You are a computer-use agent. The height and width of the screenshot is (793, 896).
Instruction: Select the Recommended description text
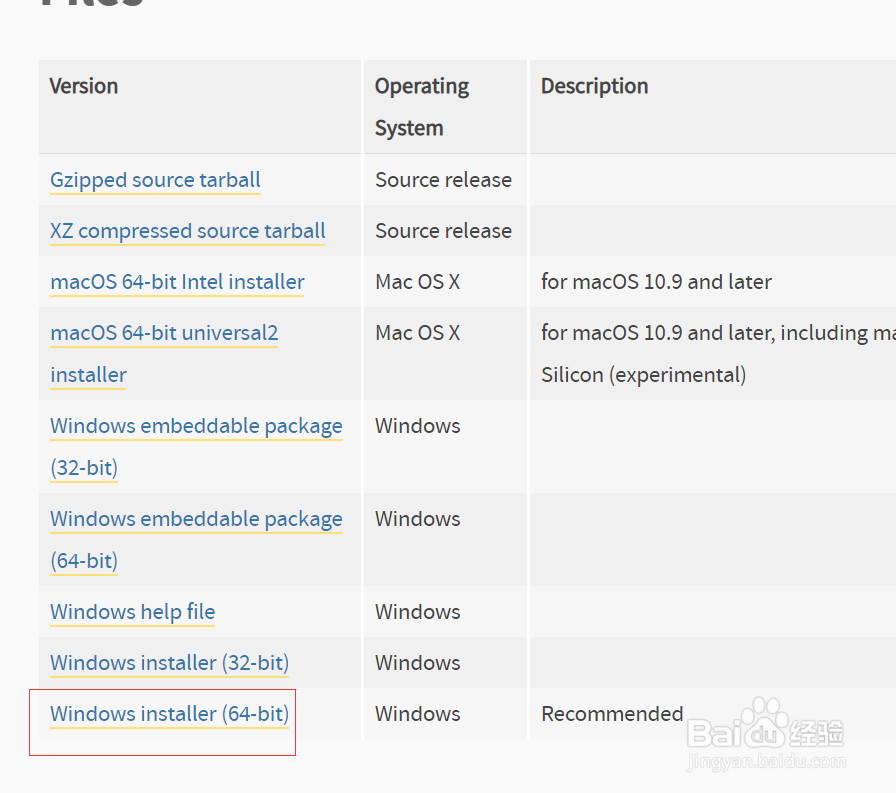612,713
